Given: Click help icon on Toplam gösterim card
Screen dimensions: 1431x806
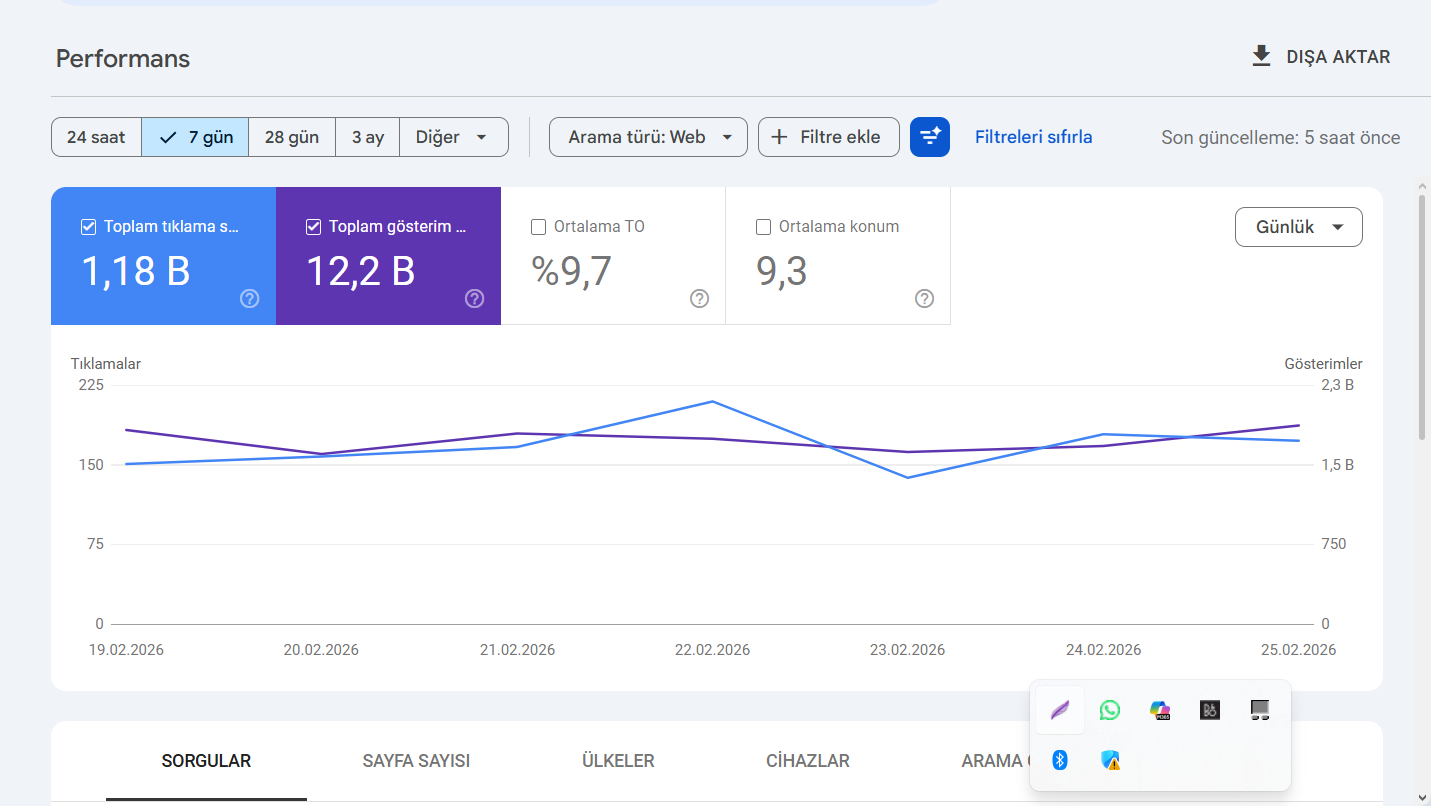Looking at the screenshot, I should point(475,298).
